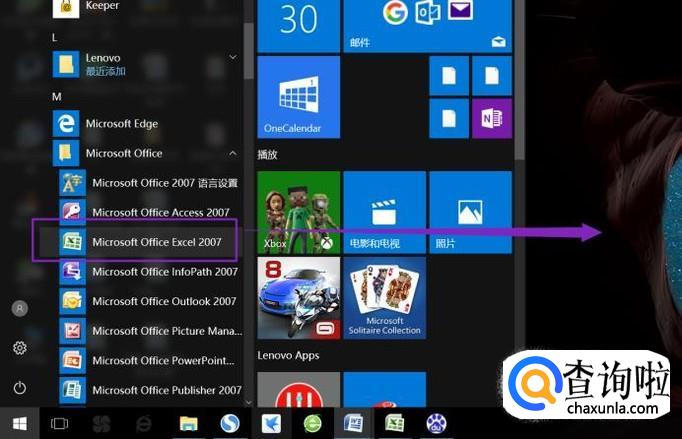Open the OneCalendar tile
This screenshot has height=439, width=682.
coord(298,97)
